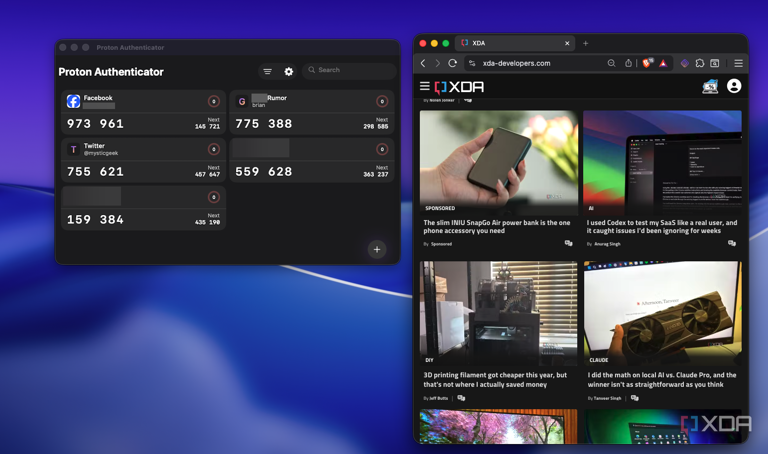Open the XDA site hamburger menu

425,87
